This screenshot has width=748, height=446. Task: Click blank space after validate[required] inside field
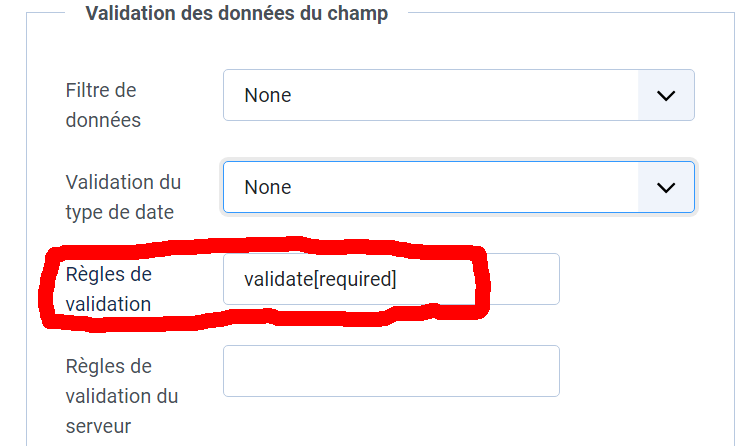point(480,280)
